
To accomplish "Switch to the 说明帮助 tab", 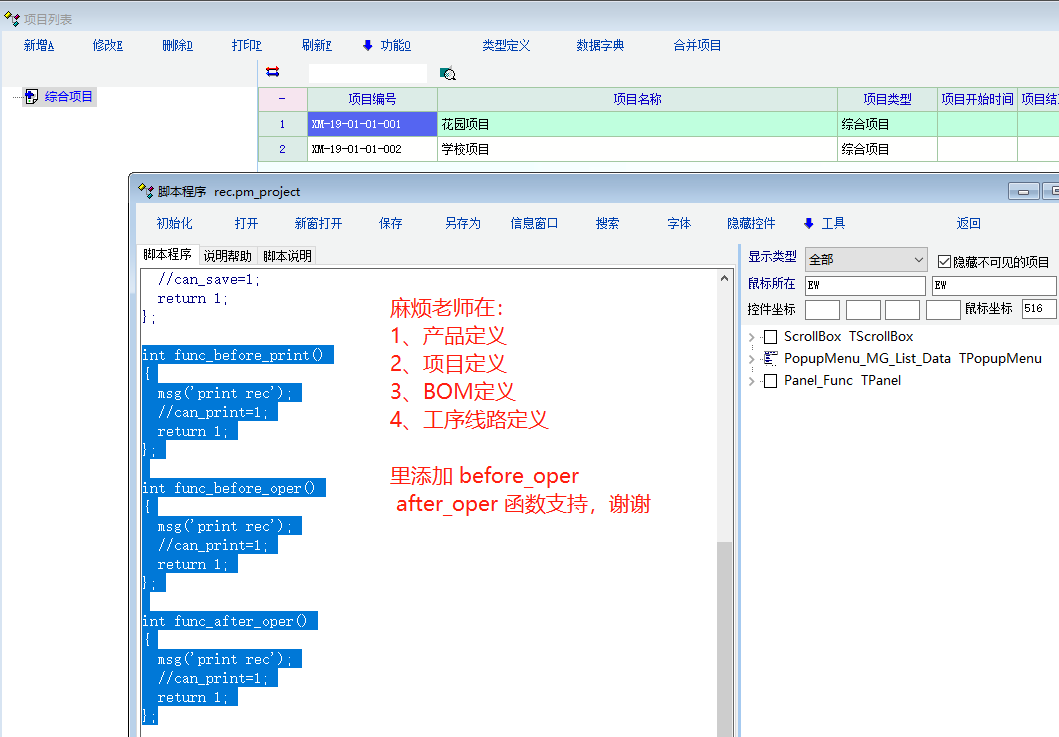I will (x=227, y=256).
